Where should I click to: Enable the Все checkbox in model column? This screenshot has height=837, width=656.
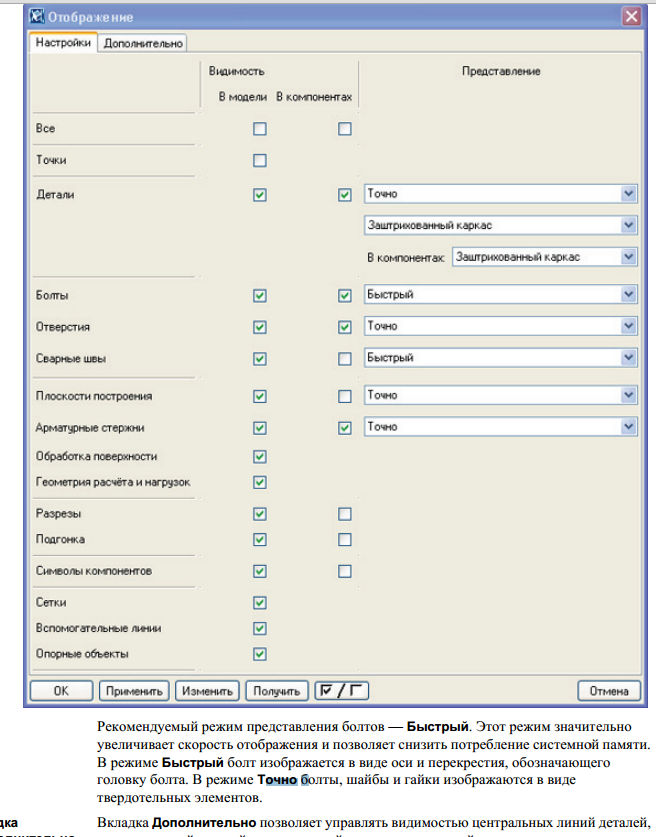pos(260,129)
